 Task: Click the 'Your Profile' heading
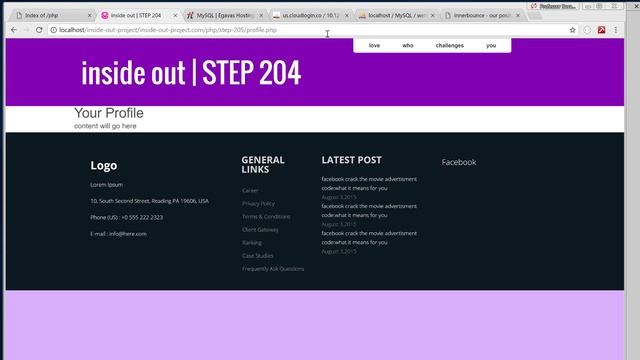109,113
